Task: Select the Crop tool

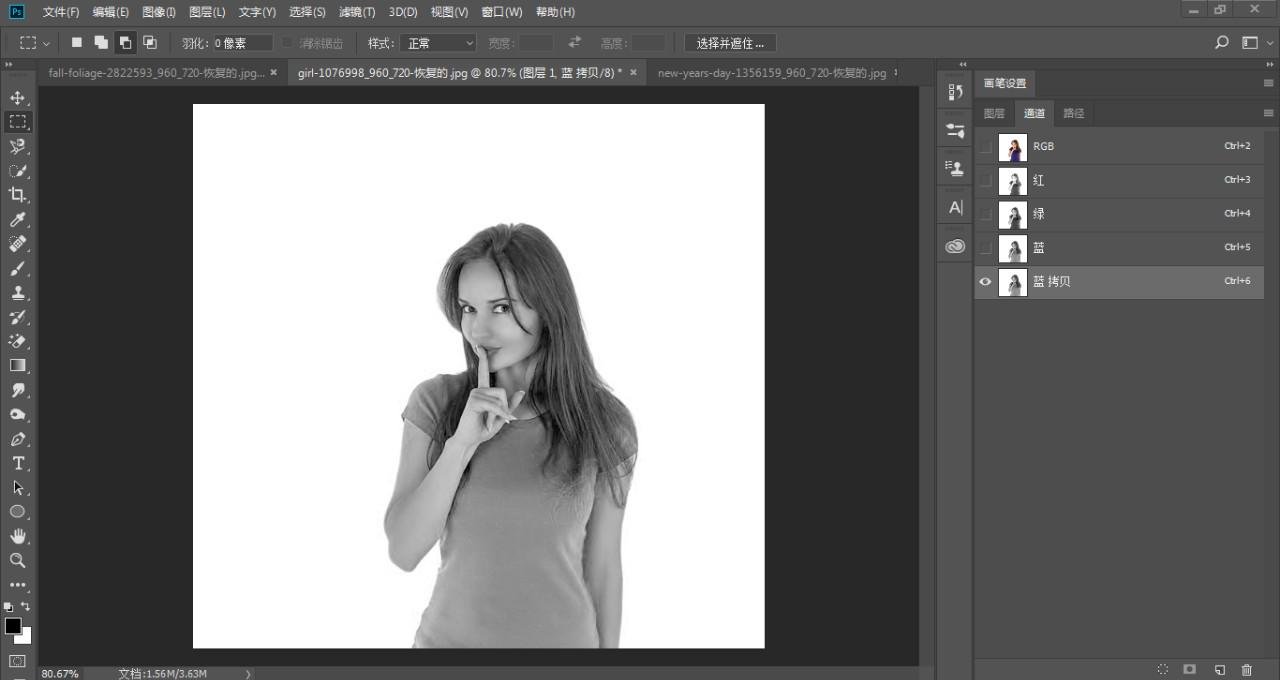Action: (x=17, y=195)
